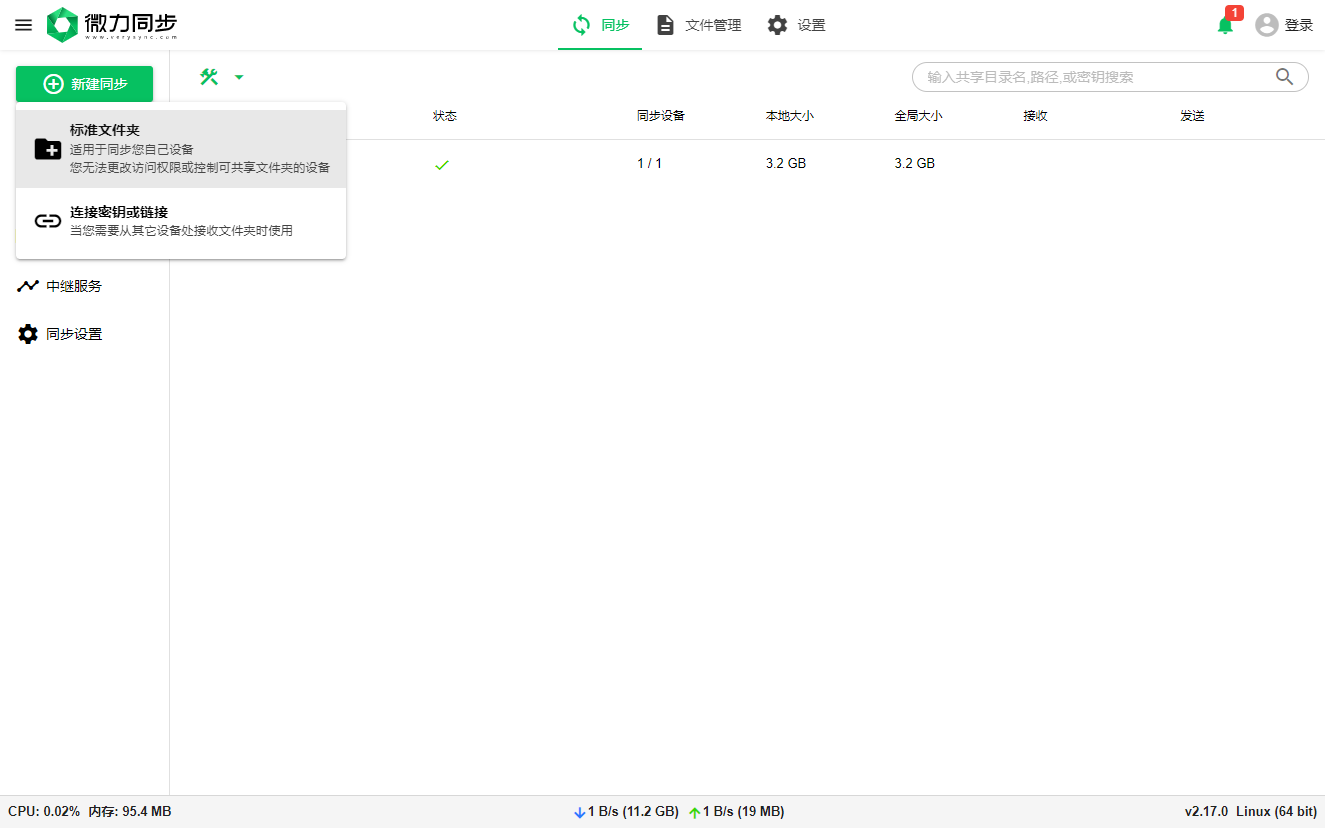Screen dimensions: 1325x828
Task: Click the add-folder icon in 标准文件夹
Action: [x=48, y=149]
